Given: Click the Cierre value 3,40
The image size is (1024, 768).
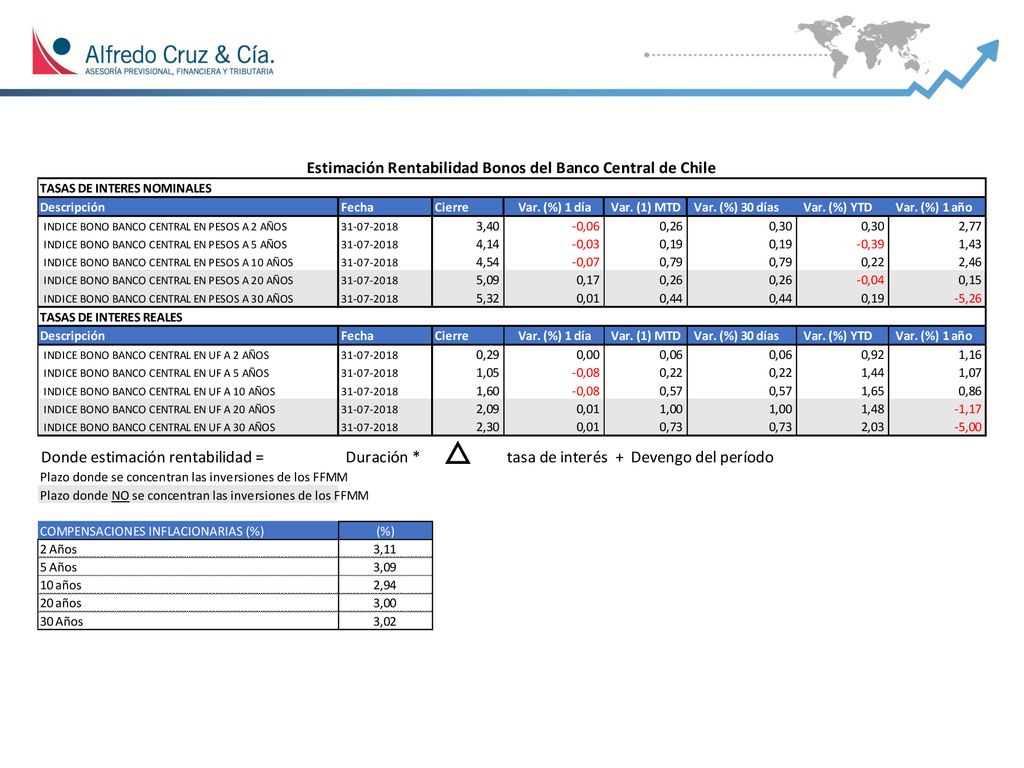Looking at the screenshot, I should point(487,226).
